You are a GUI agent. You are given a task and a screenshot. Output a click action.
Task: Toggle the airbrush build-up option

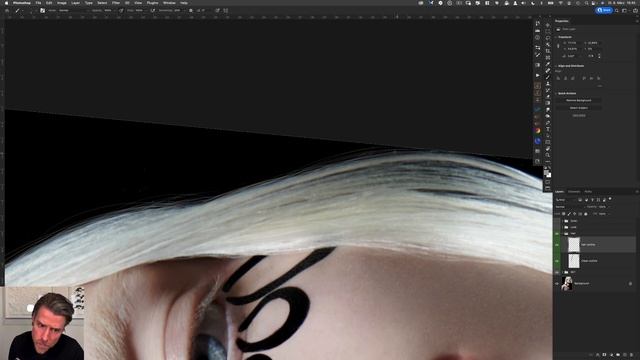153,10
